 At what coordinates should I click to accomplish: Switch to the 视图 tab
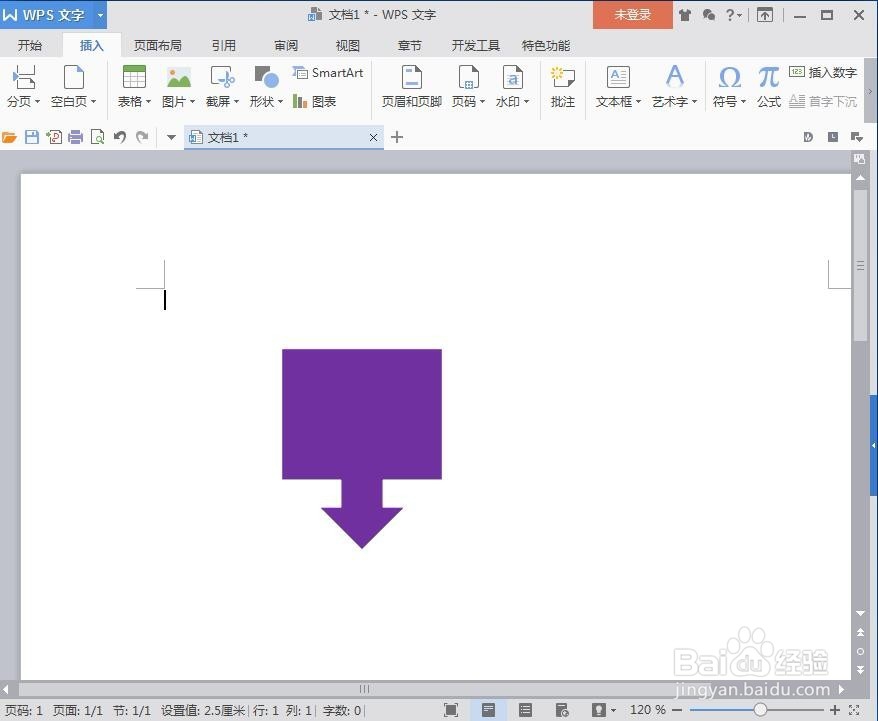[347, 45]
